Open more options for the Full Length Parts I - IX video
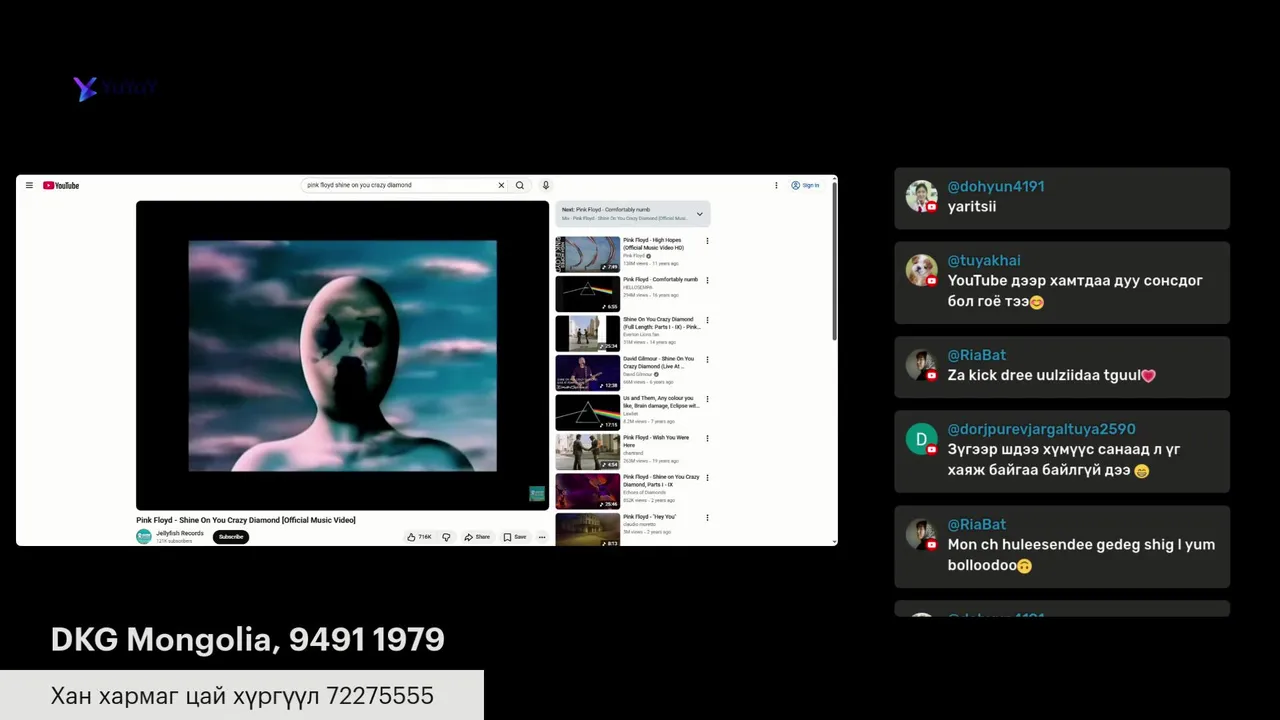The width and height of the screenshot is (1280, 720). tap(707, 320)
